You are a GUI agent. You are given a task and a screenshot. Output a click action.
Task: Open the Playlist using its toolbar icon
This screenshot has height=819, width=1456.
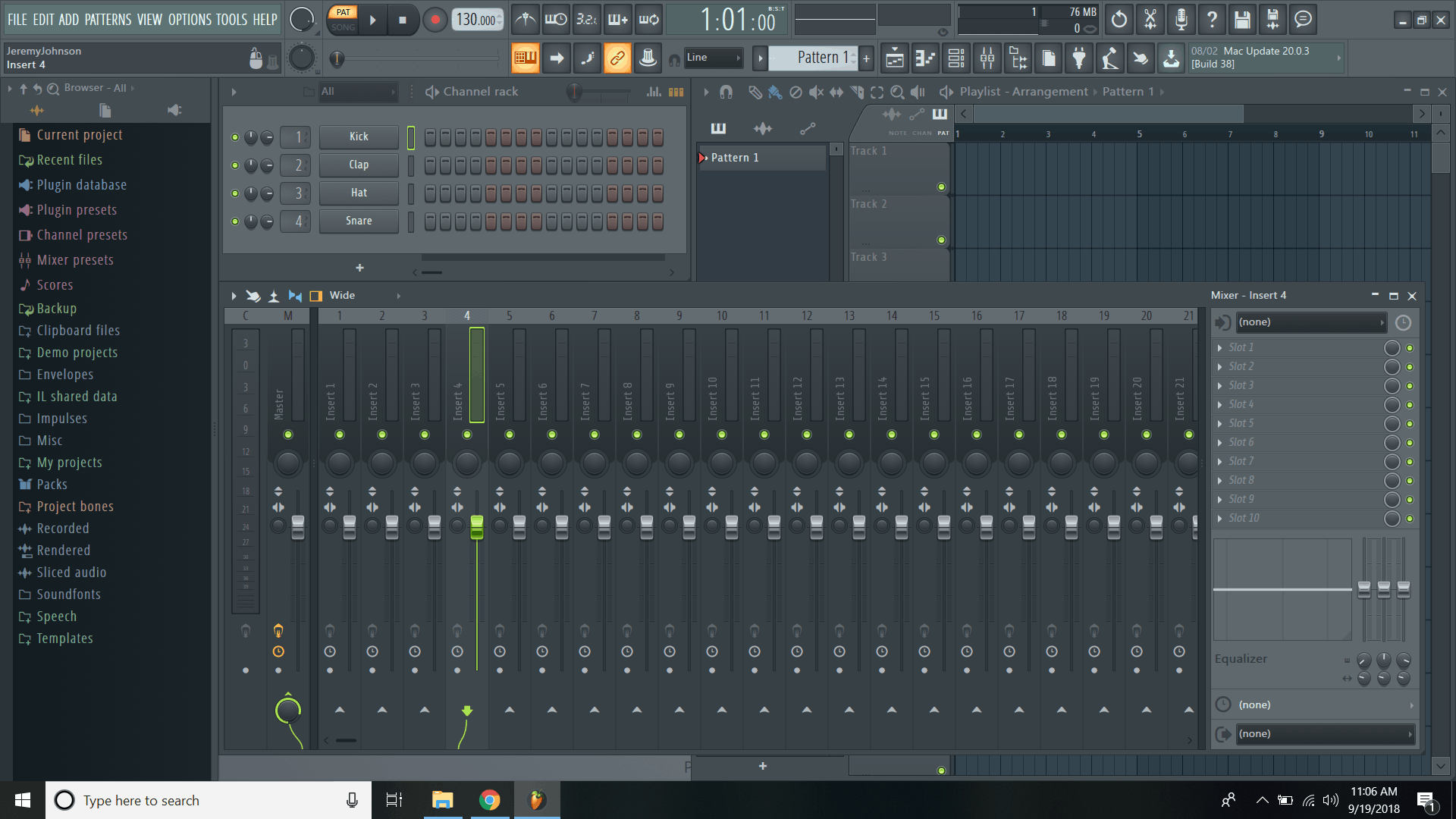click(894, 58)
